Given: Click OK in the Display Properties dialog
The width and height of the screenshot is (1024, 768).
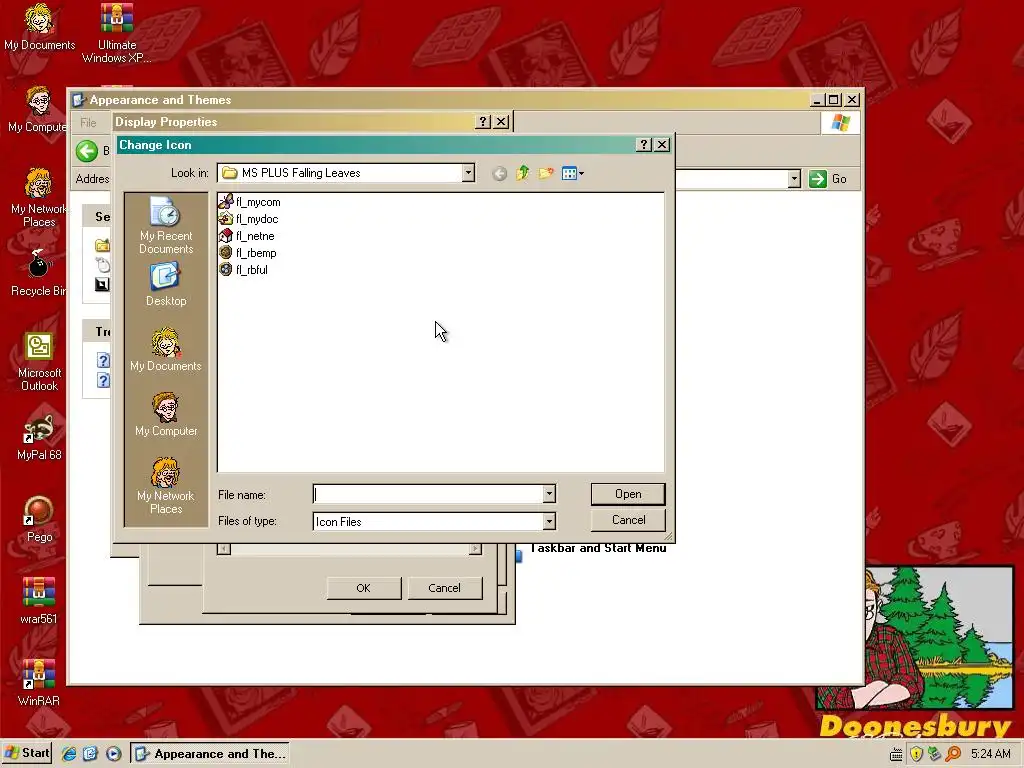Looking at the screenshot, I should 364,588.
